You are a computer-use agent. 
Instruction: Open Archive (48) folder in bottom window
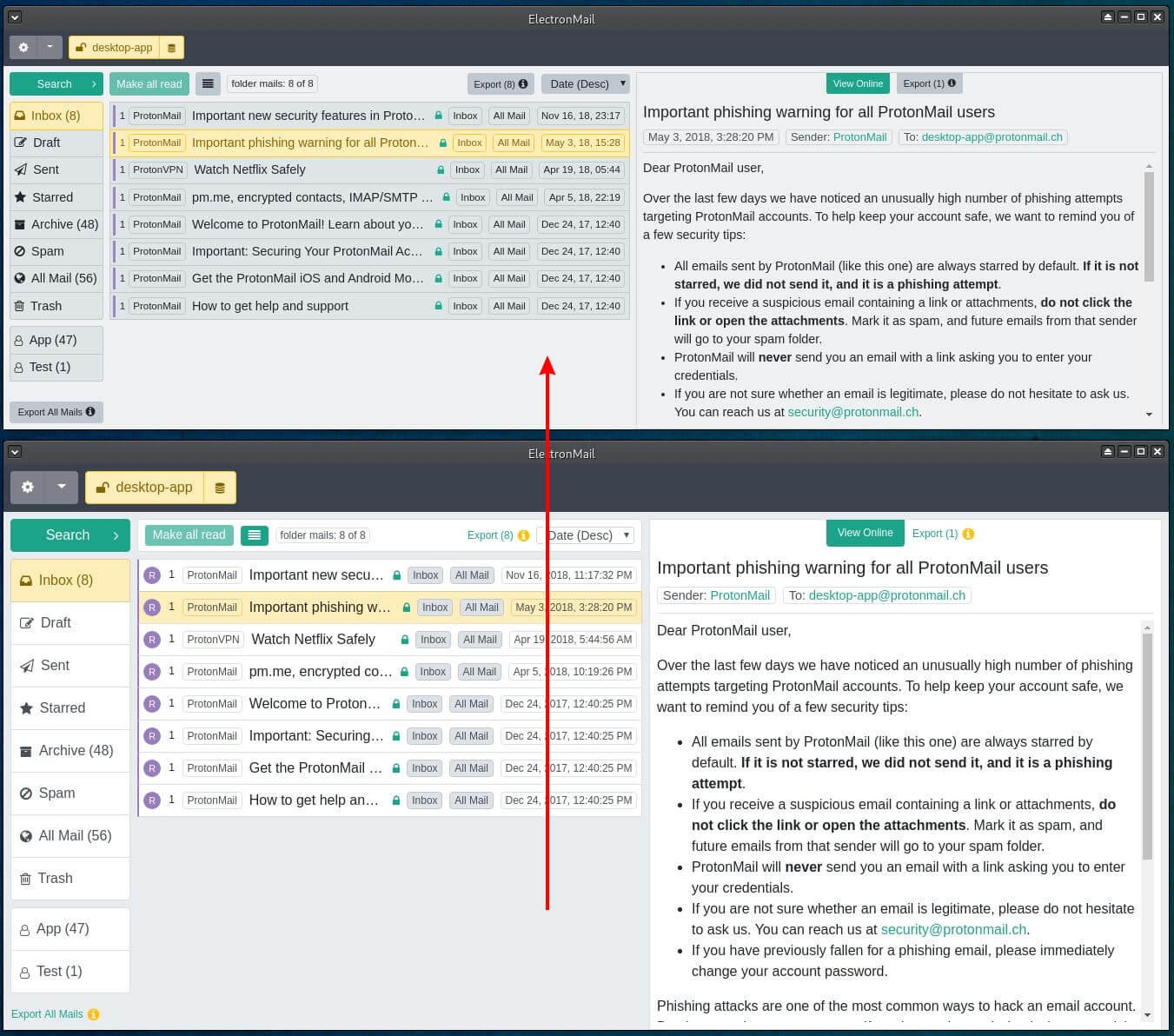tap(70, 751)
